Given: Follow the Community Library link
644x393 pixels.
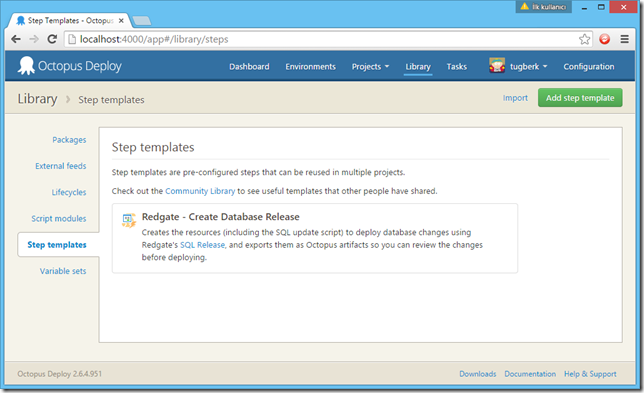Looking at the screenshot, I should (x=200, y=191).
